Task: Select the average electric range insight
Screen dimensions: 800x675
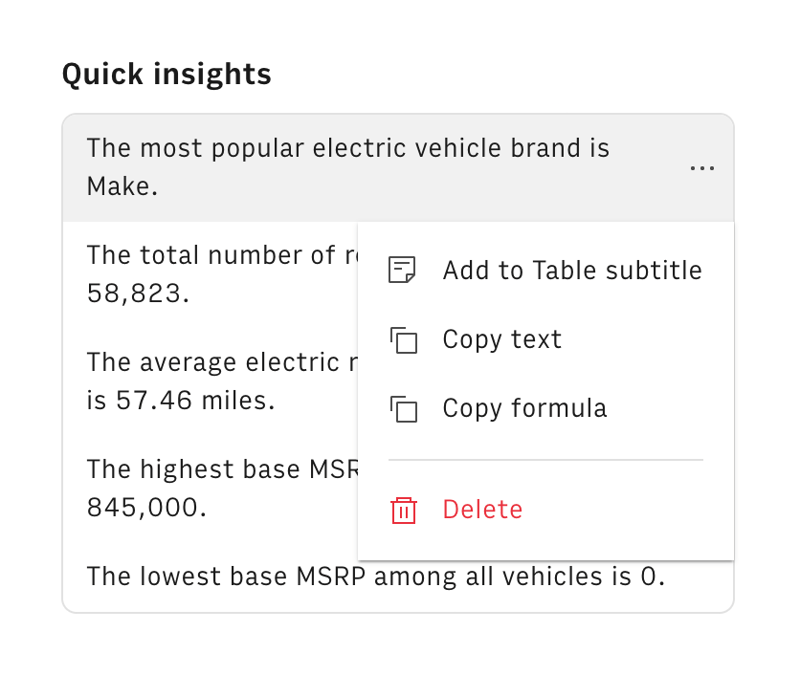Action: 210,382
